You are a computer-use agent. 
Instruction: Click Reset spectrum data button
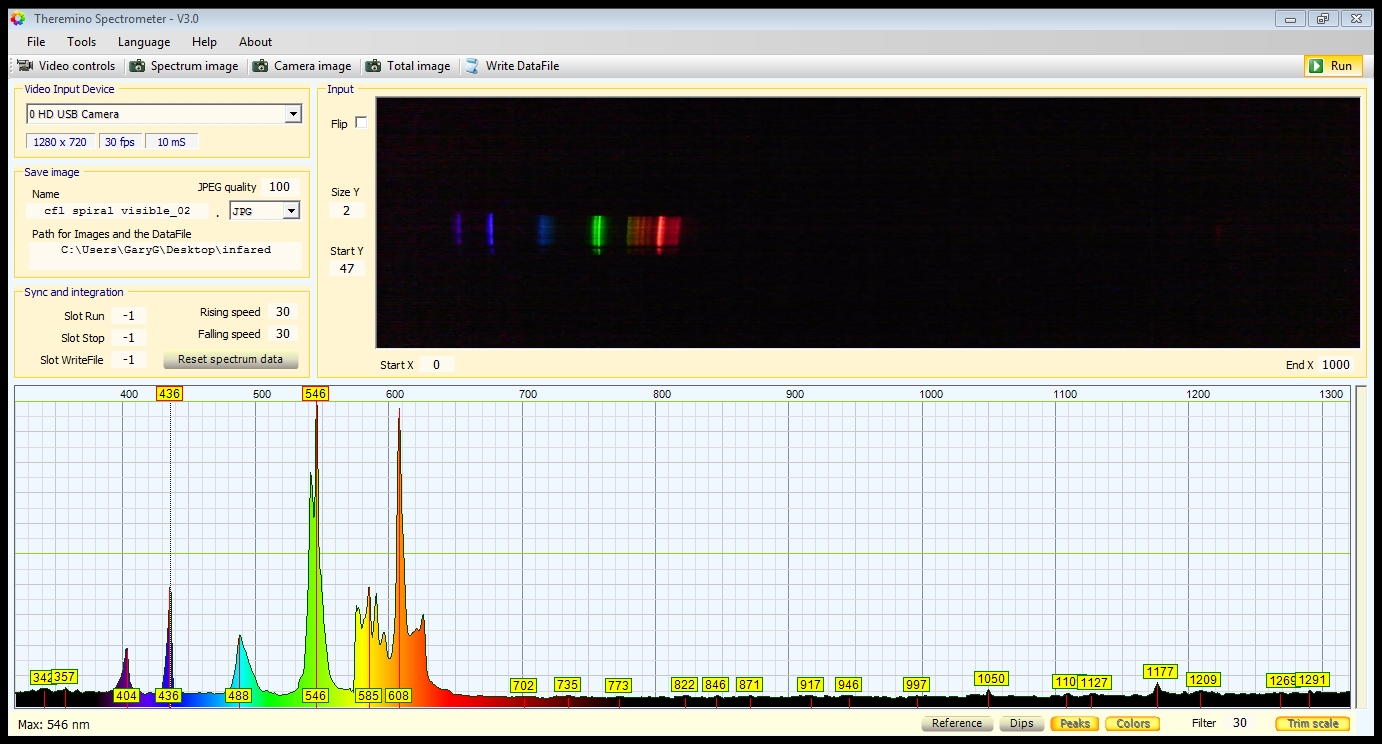(230, 359)
